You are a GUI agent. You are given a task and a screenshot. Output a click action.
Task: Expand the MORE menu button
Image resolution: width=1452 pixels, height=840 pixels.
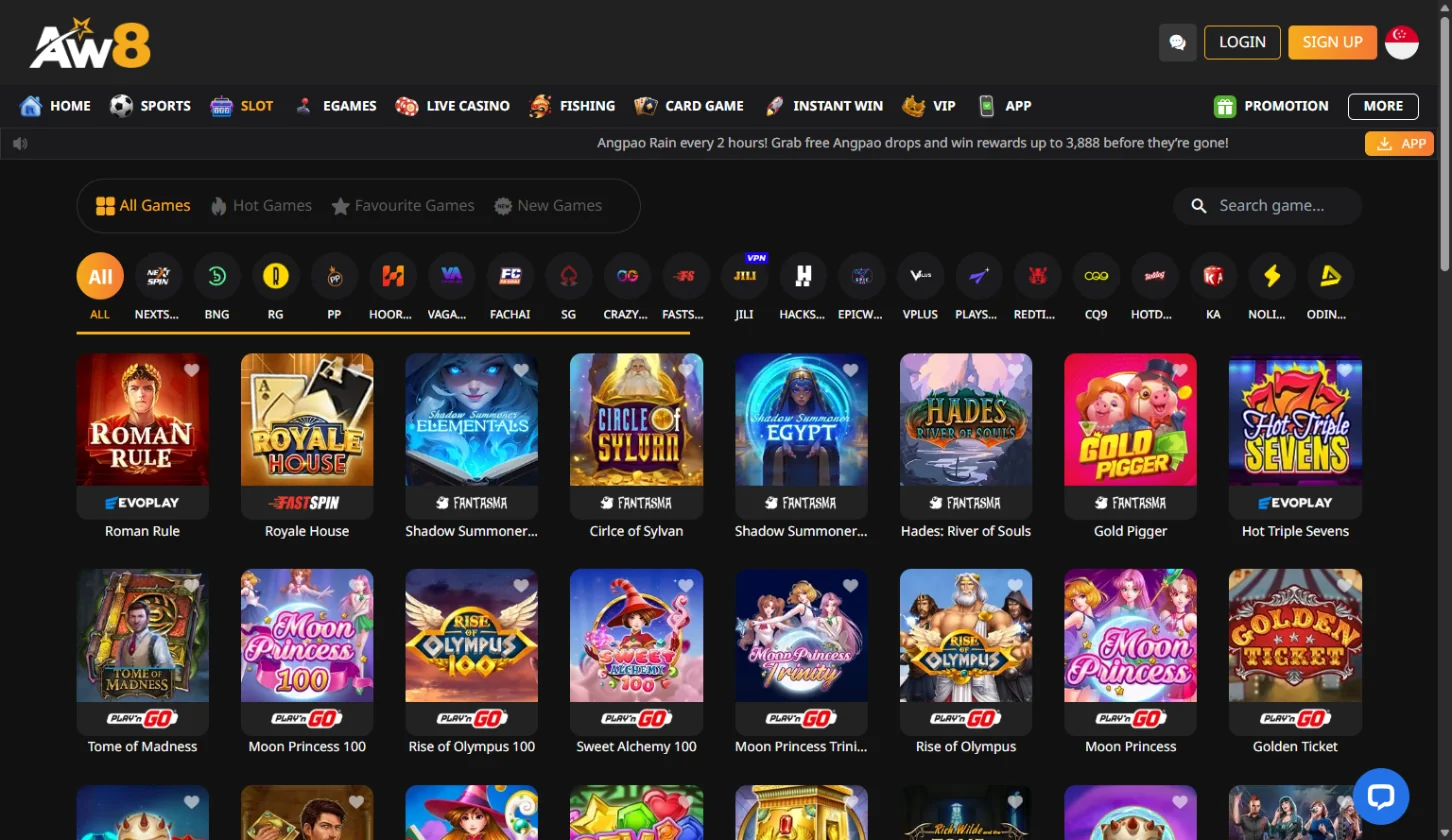click(x=1383, y=106)
